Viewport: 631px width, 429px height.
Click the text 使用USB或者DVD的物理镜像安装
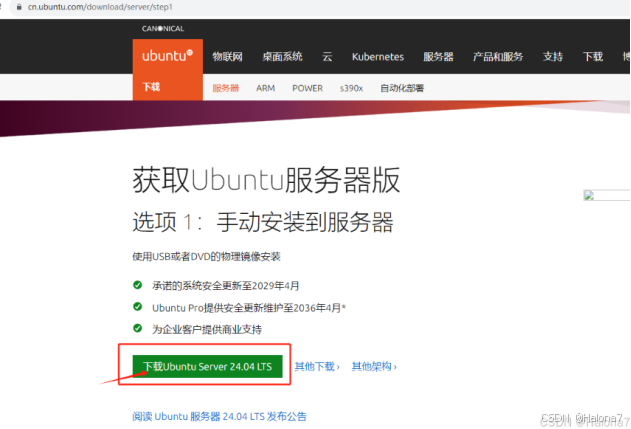tap(206, 256)
